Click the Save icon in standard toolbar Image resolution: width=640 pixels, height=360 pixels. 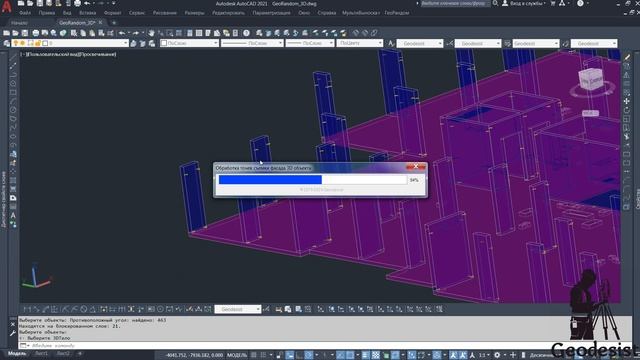[x=25, y=33]
